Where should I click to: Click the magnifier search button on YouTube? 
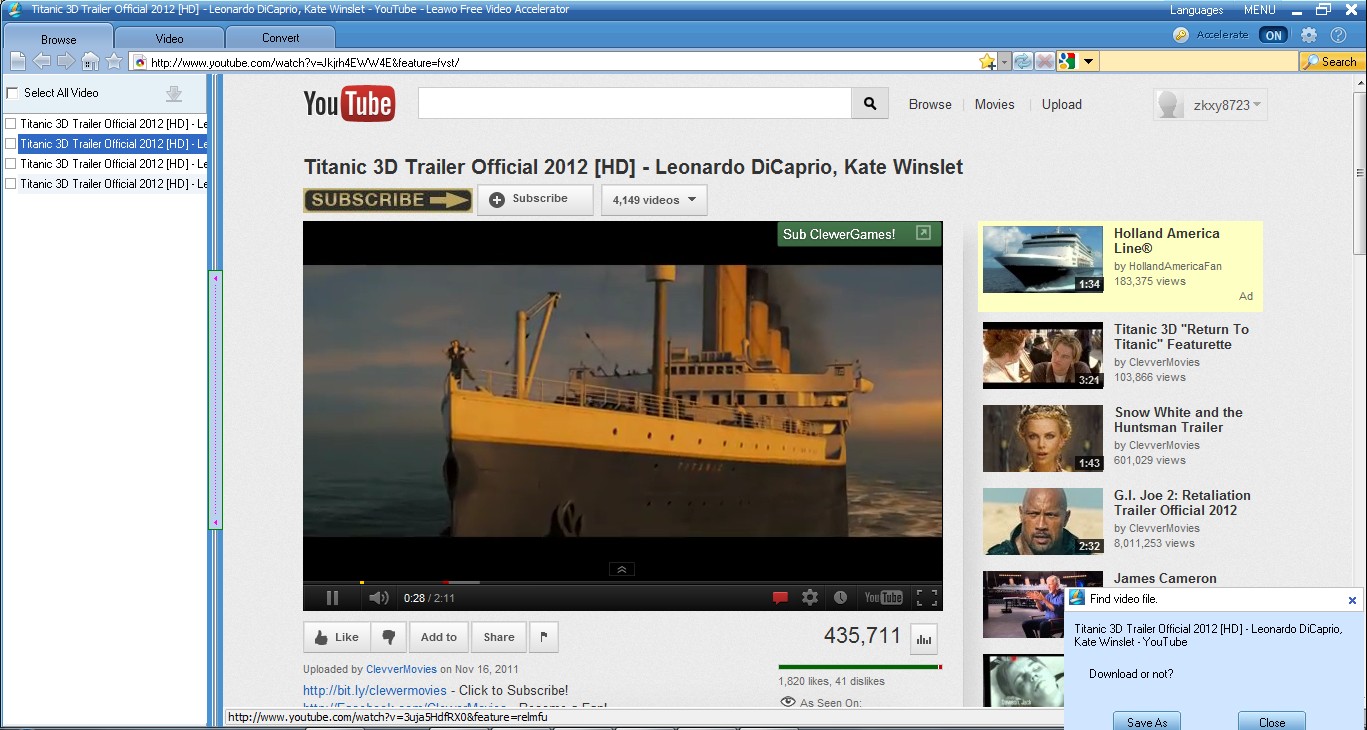(x=870, y=104)
